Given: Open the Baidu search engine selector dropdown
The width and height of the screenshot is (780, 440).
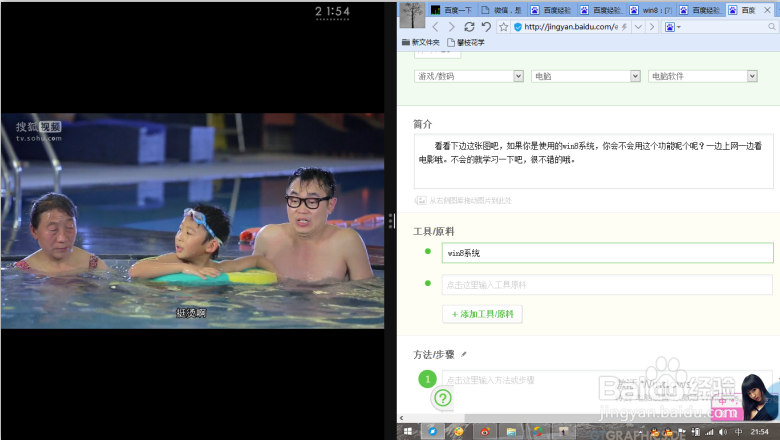Looking at the screenshot, I should click(673, 27).
